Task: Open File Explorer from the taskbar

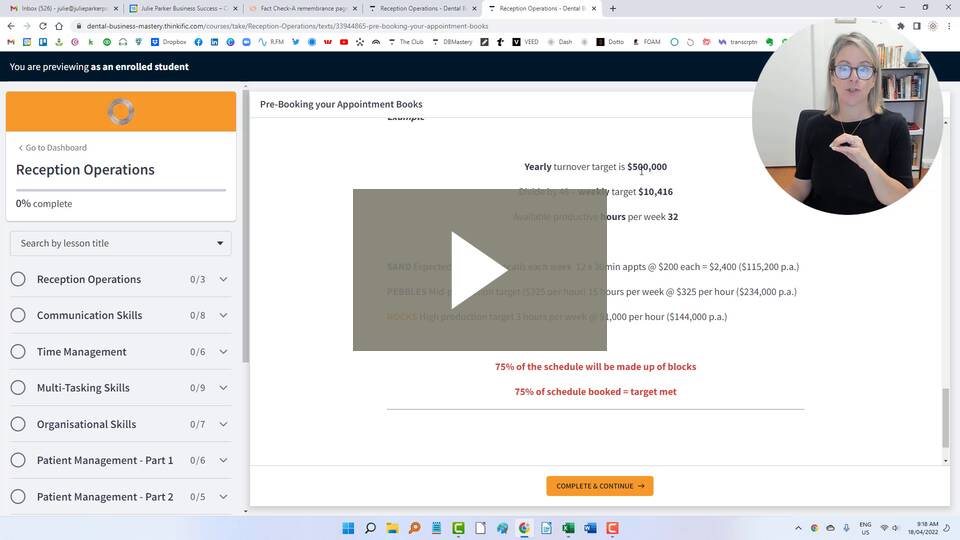Action: tap(392, 528)
